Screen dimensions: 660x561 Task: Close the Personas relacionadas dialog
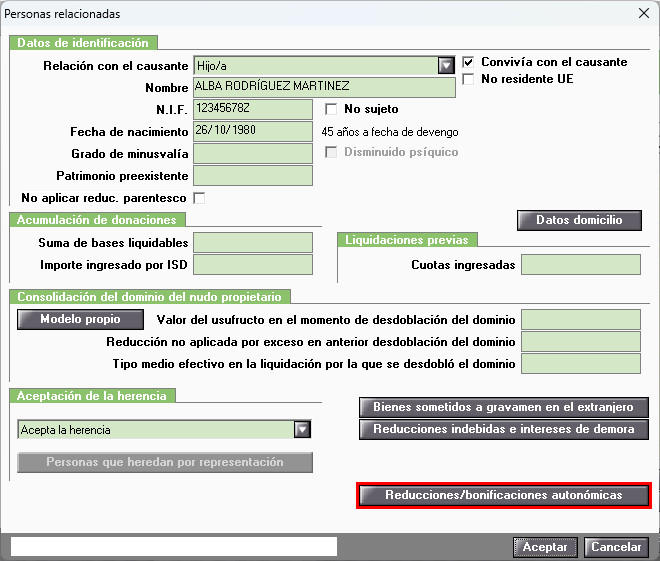(x=644, y=13)
